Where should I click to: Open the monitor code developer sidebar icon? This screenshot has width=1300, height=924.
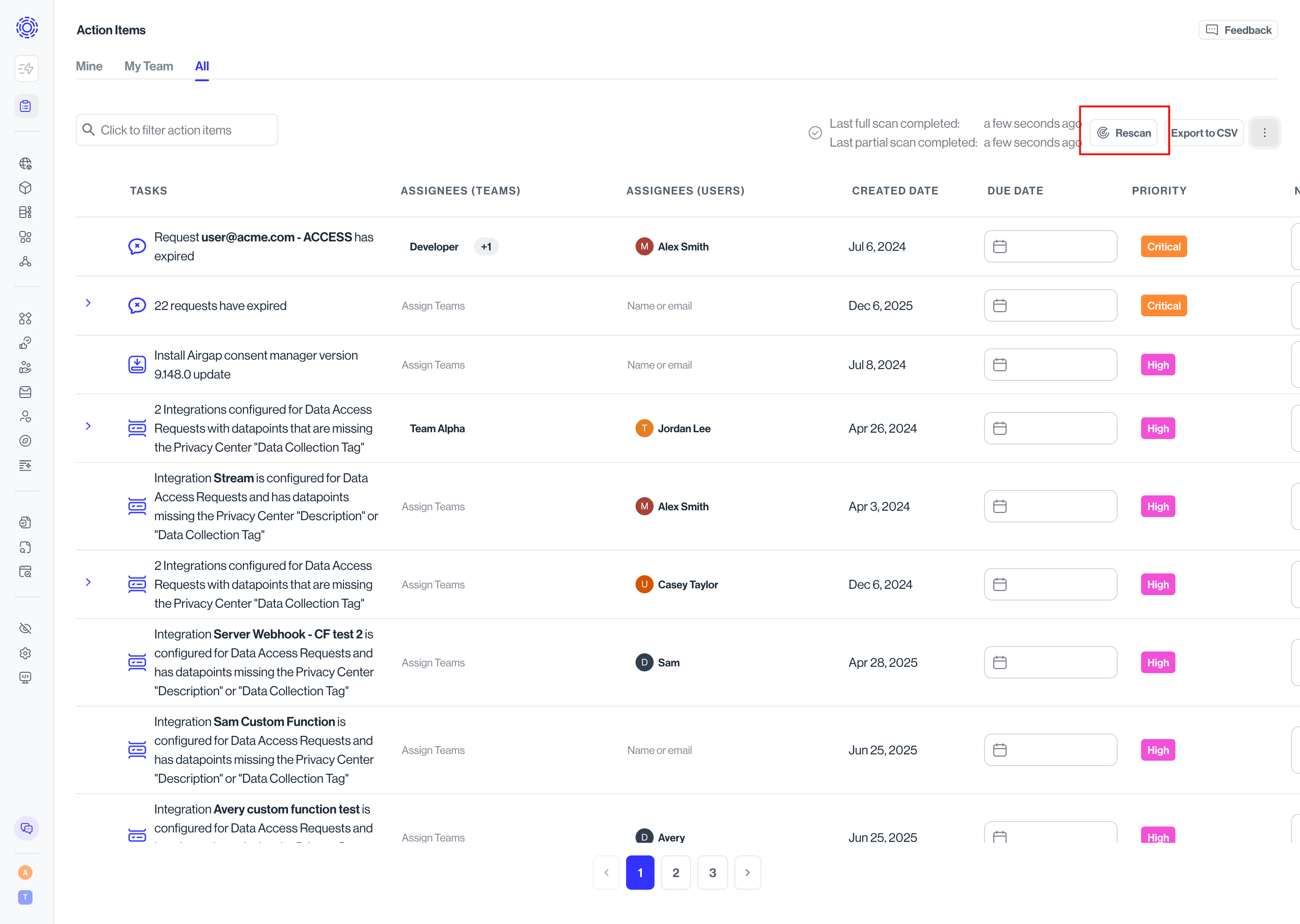coord(25,678)
